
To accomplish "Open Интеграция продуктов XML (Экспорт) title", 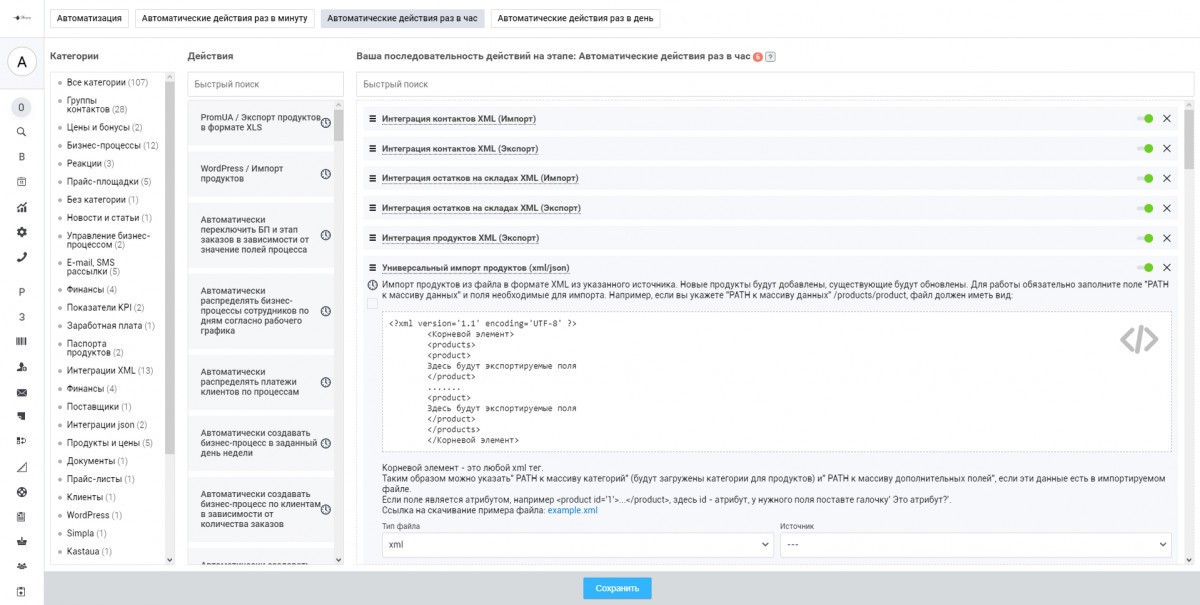I will click(x=460, y=238).
